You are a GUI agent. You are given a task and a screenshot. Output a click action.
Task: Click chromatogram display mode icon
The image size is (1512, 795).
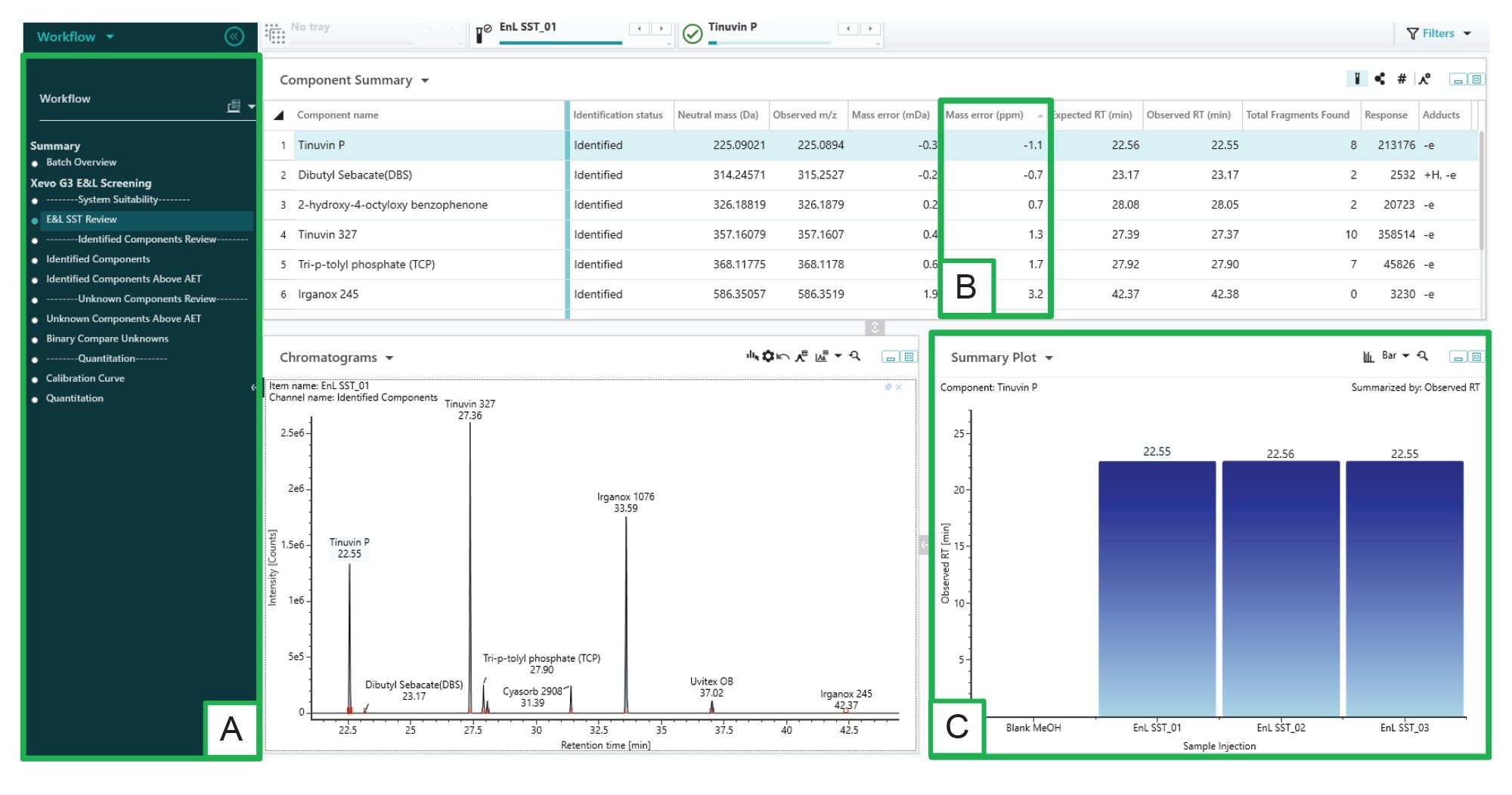[822, 356]
